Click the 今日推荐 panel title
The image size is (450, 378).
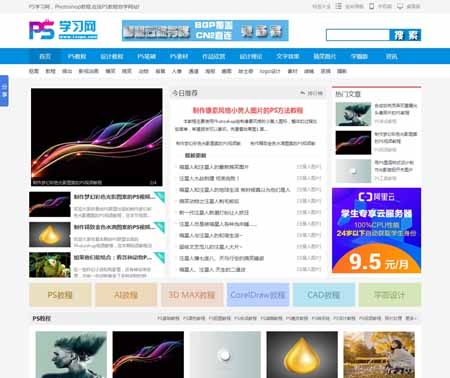click(185, 93)
